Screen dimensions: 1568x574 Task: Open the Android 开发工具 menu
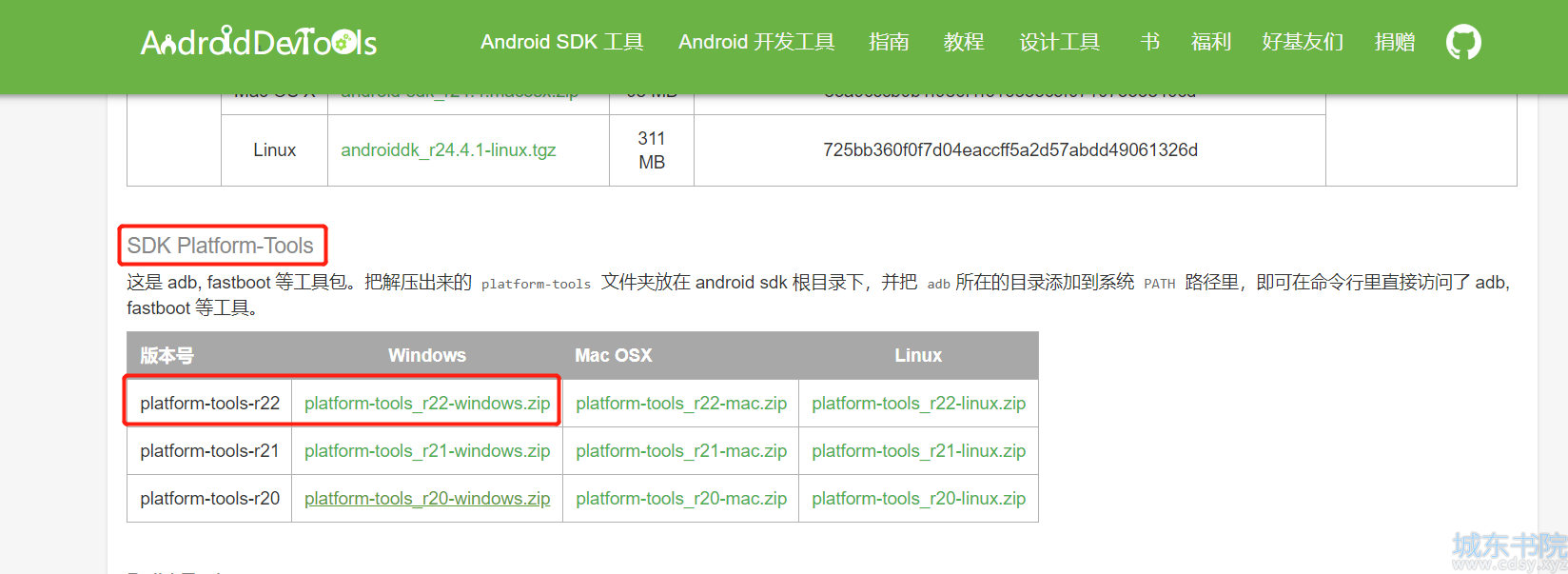(x=756, y=42)
